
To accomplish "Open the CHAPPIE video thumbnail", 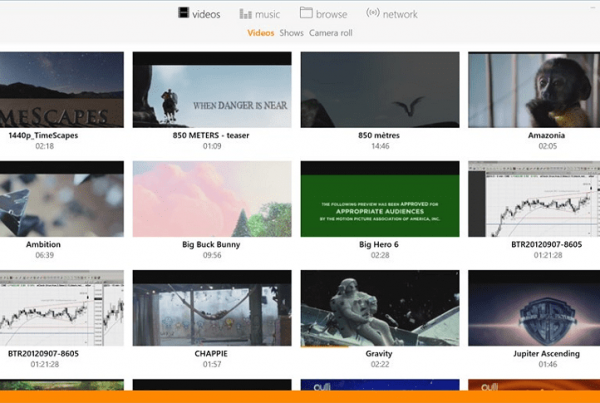I will (212, 308).
